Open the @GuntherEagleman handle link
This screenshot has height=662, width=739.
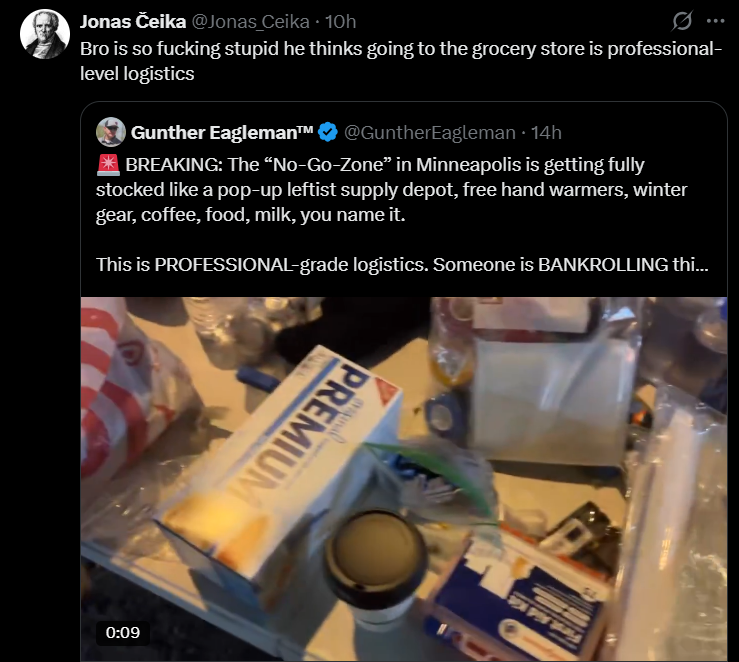pos(430,133)
